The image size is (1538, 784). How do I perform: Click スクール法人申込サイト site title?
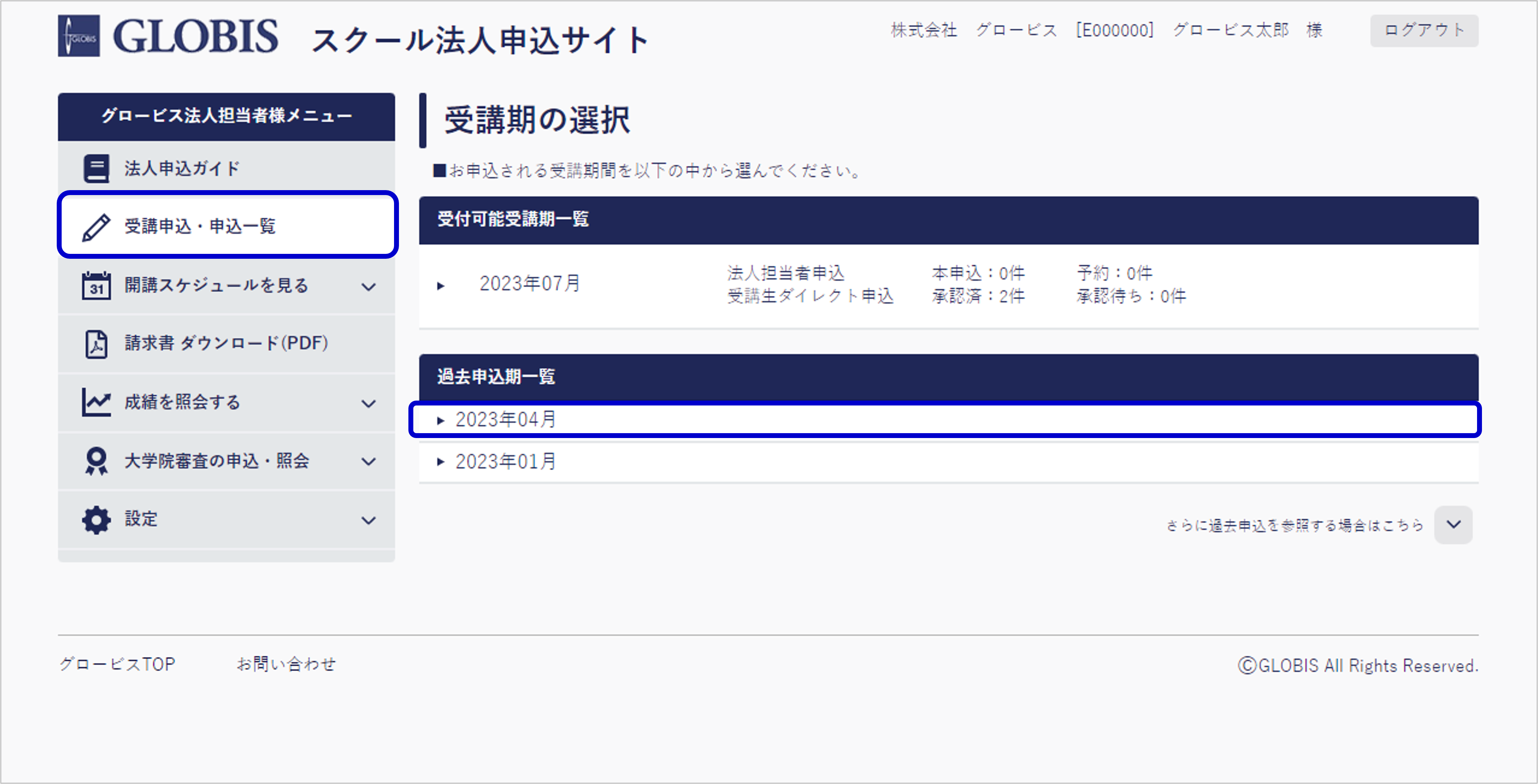coord(480,41)
